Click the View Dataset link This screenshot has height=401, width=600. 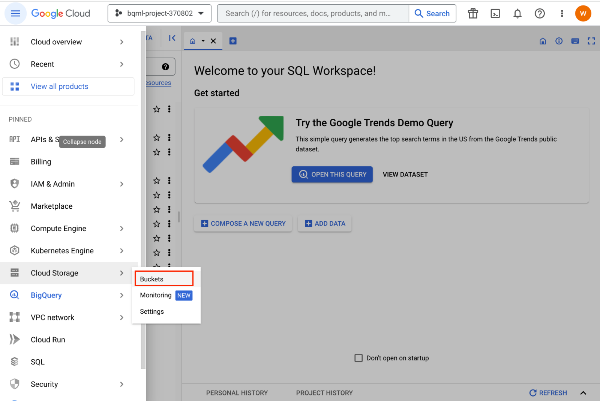click(x=405, y=174)
